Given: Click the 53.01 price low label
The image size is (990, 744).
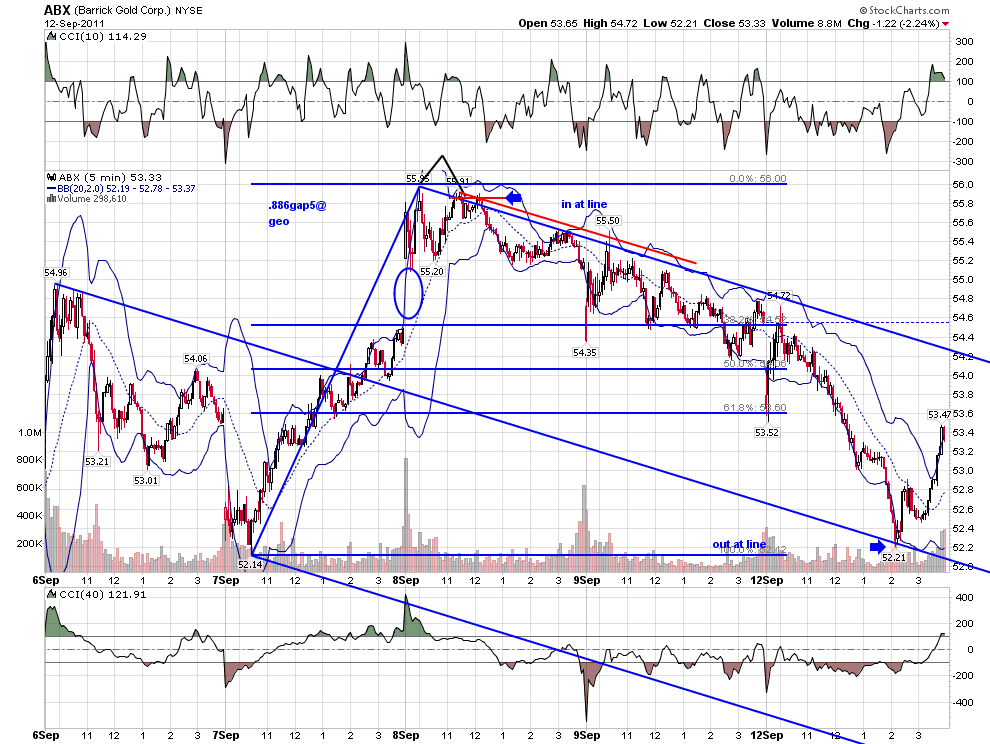Looking at the screenshot, I should [146, 480].
